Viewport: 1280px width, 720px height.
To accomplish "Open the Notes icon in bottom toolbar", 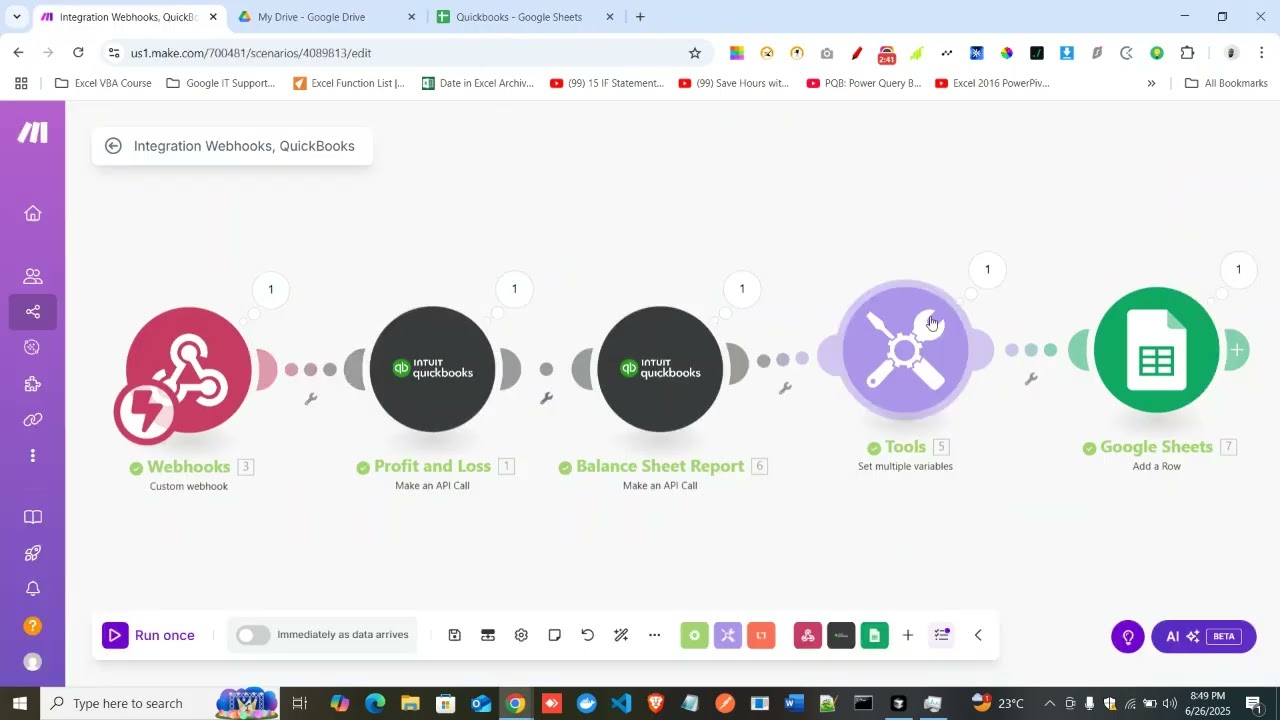I will [x=555, y=635].
